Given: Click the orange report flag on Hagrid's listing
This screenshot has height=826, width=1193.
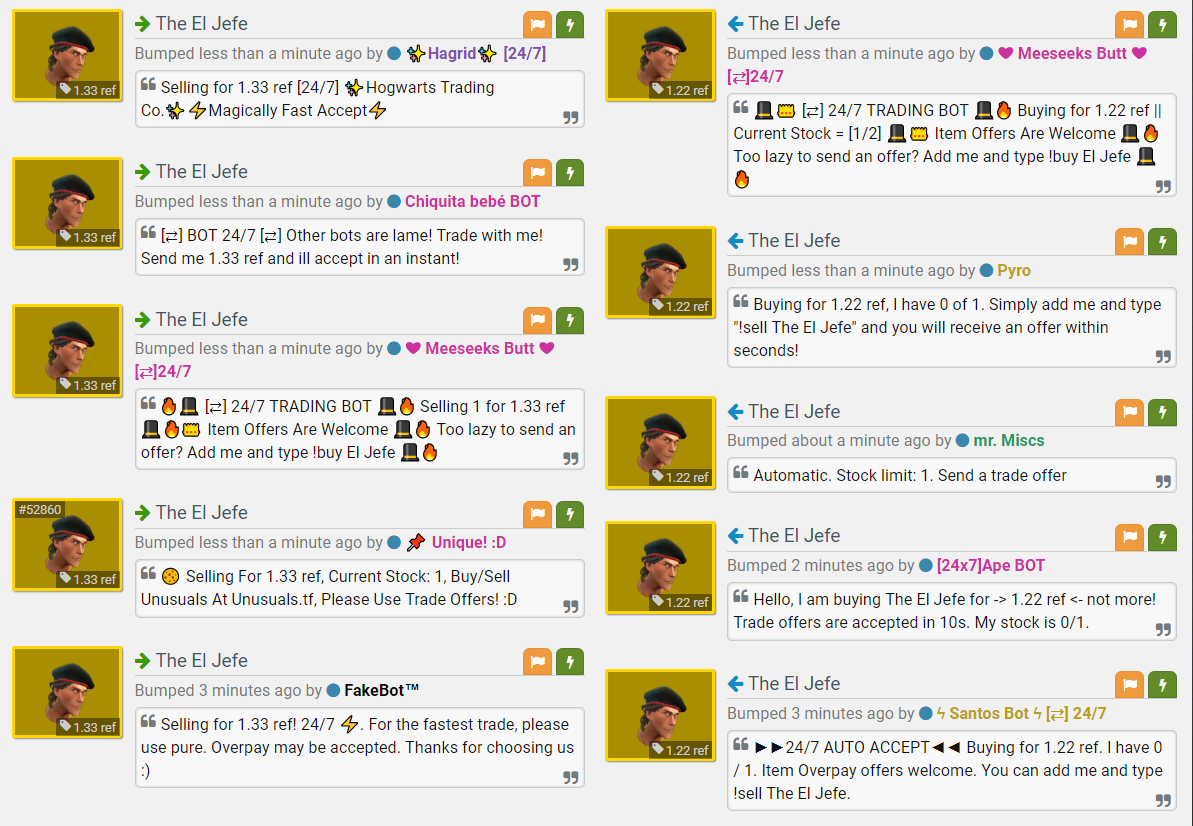Looking at the screenshot, I should pos(537,24).
